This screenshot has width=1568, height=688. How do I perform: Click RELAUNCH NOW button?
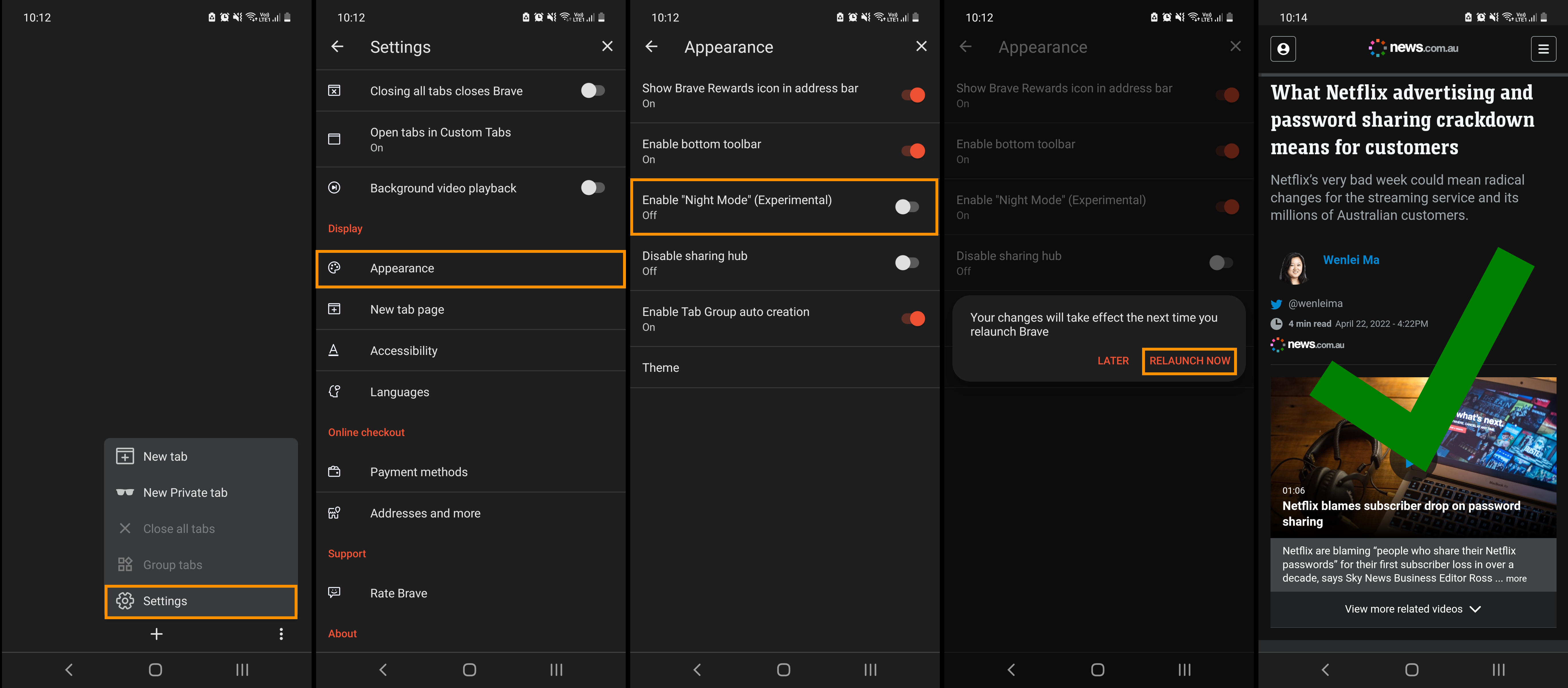pos(1189,361)
